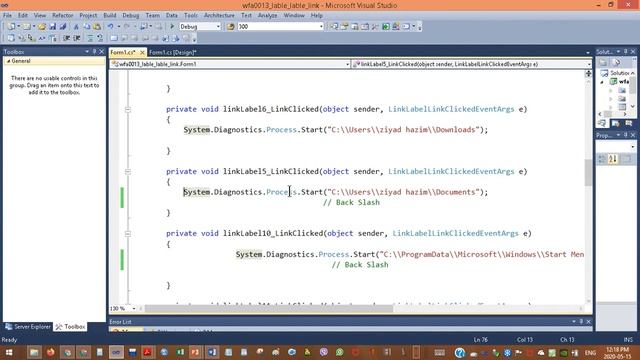This screenshot has height=360, width=640.
Task: Click the Paste toolbar icon
Action: point(97,27)
